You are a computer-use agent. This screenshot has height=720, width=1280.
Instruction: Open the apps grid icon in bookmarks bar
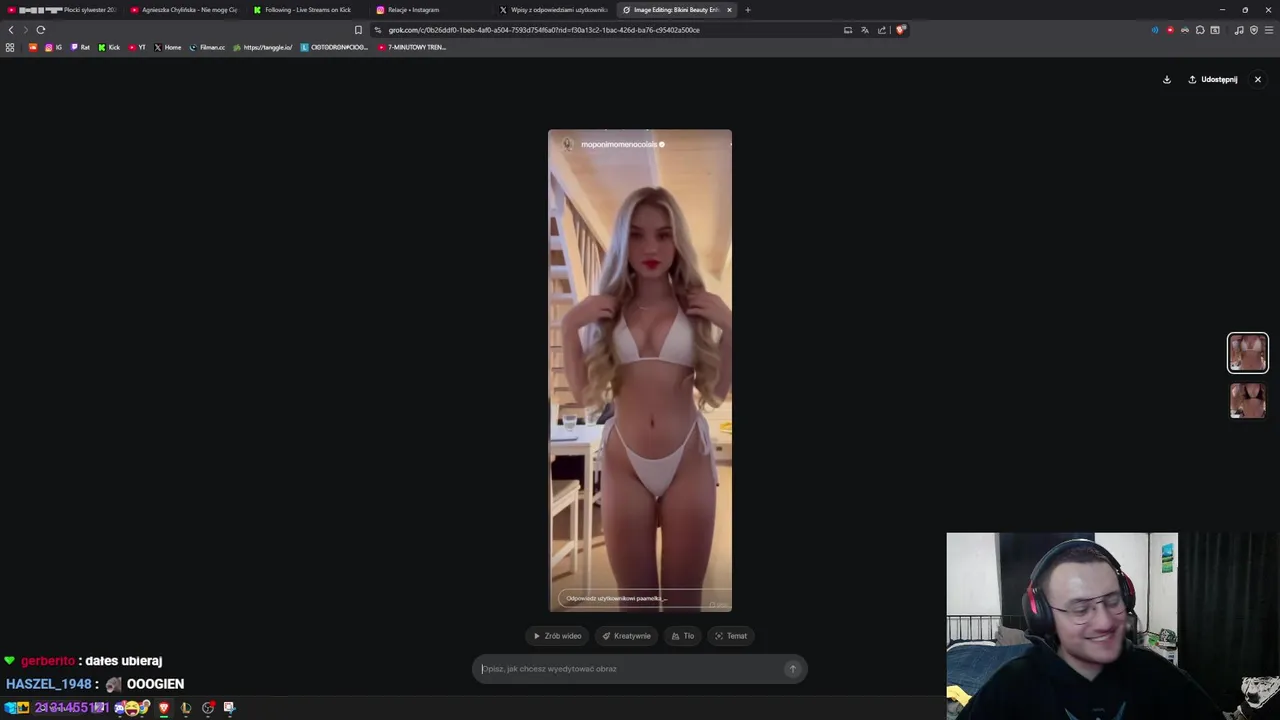[x=10, y=47]
